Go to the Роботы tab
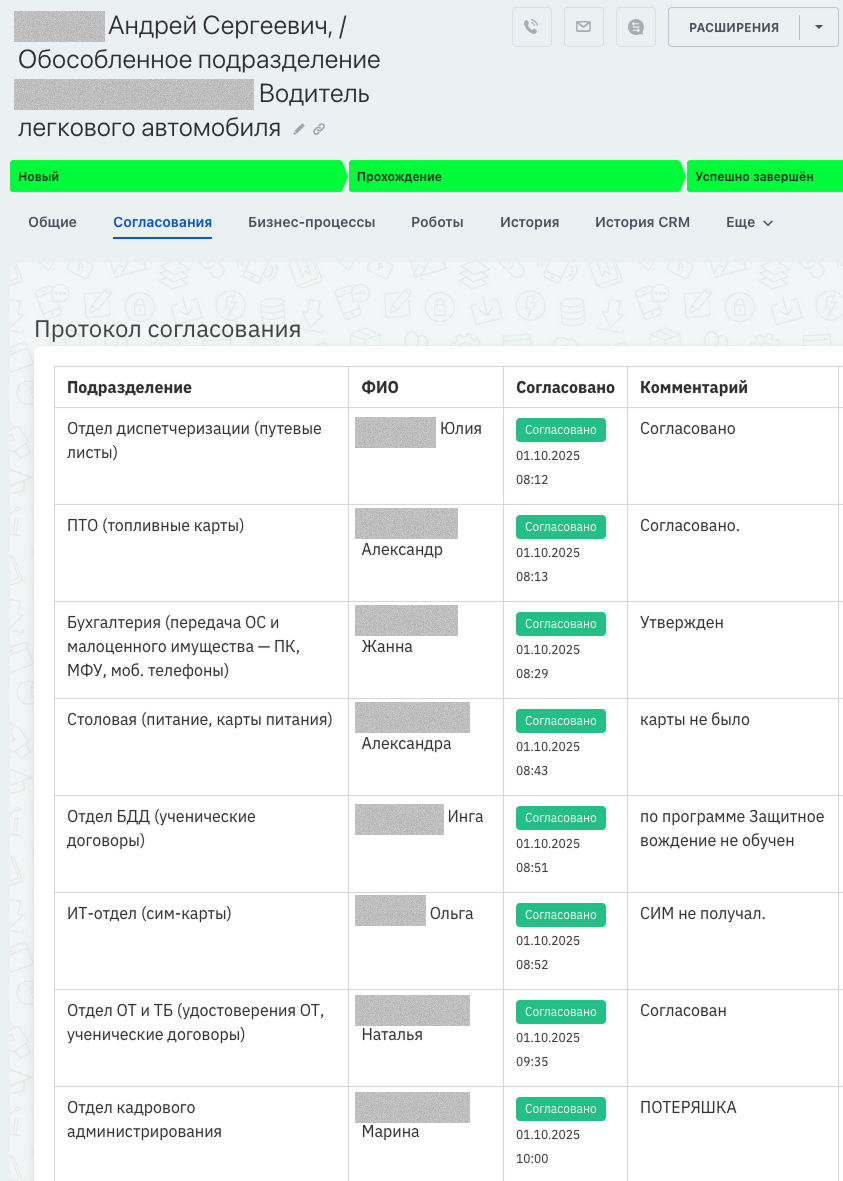843x1181 pixels. pyautogui.click(x=437, y=222)
